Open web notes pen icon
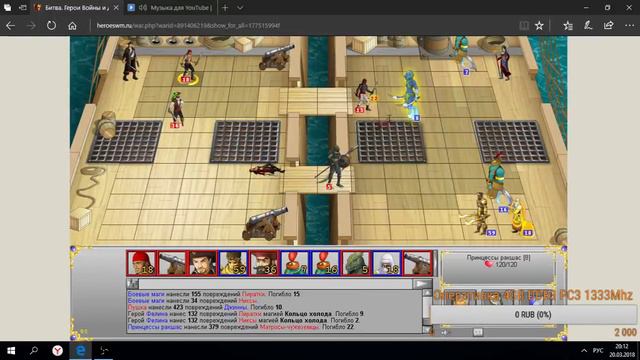 tap(588, 25)
